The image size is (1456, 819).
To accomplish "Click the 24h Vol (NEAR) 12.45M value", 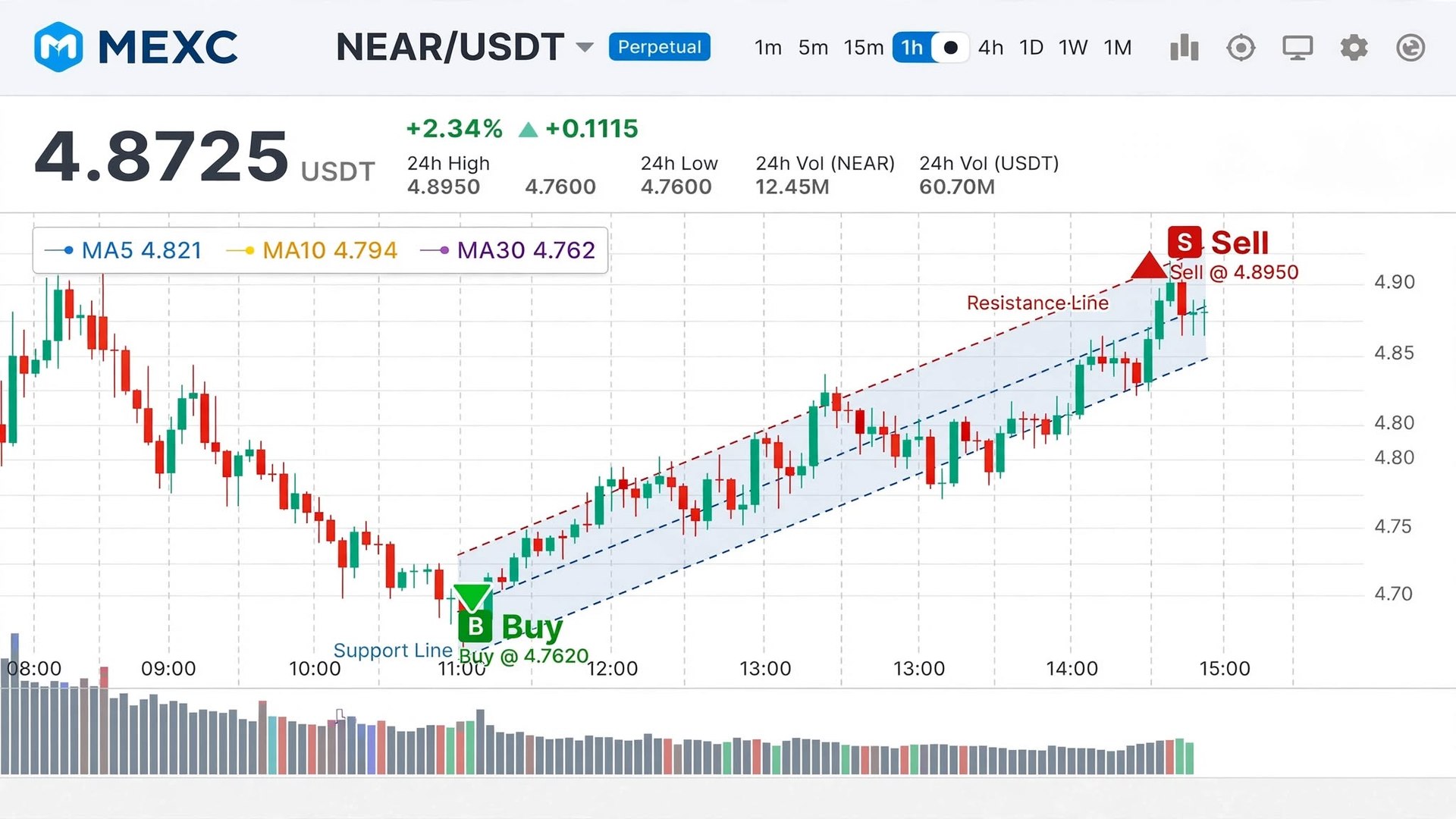I will click(792, 187).
